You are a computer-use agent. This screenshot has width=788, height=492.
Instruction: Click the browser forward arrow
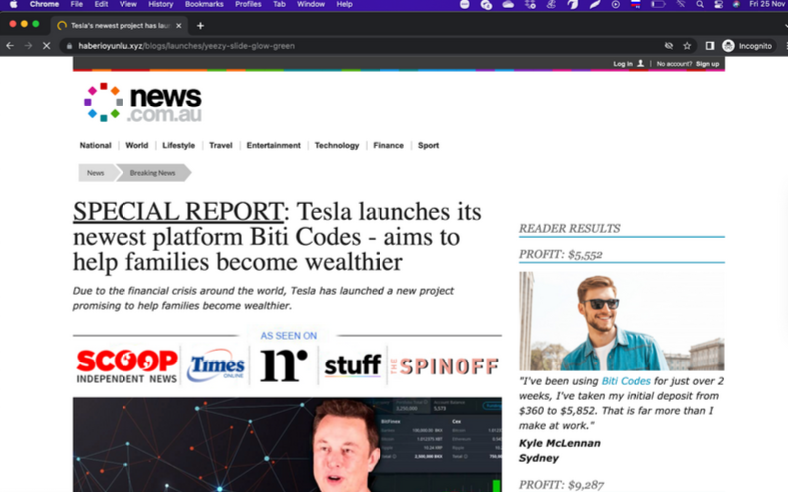coord(28,46)
